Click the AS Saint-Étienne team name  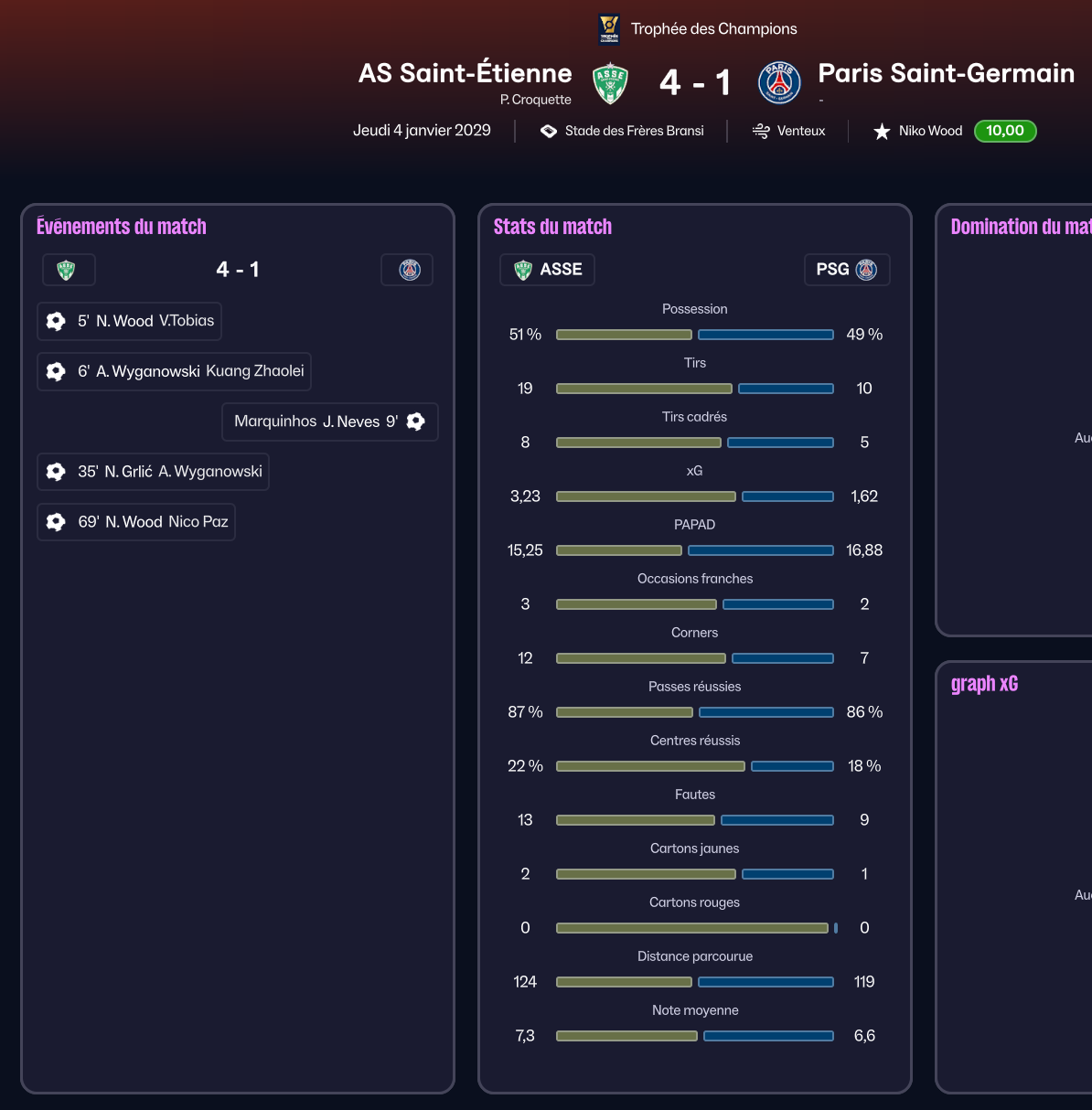pos(465,73)
